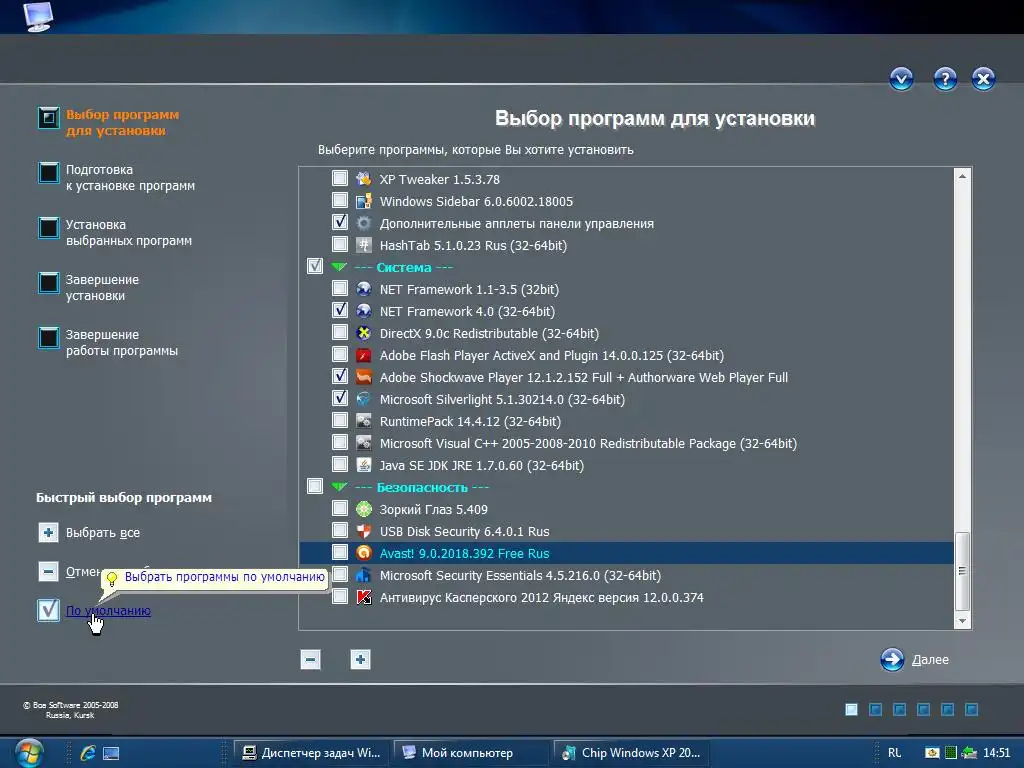Screen dimensions: 1024x768
Task: Click the DirectX 9.0c Redistributable icon
Action: 364,333
